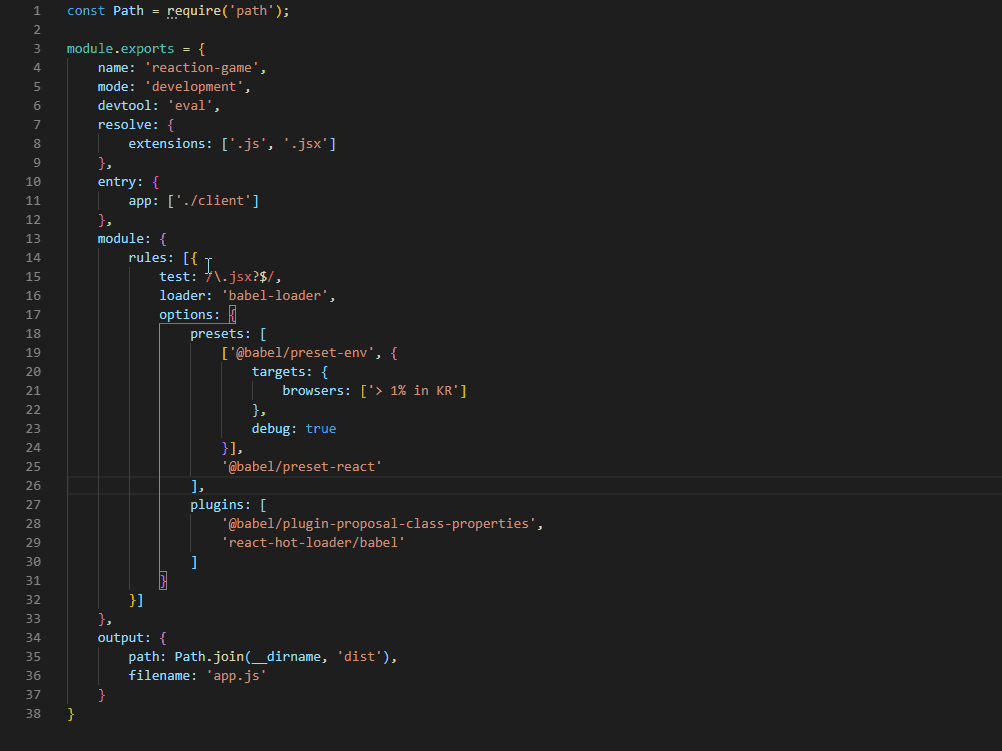Image resolution: width=1002 pixels, height=751 pixels.
Task: Click '@babel/plugin-proposal-class-properties' string
Action: (x=379, y=523)
